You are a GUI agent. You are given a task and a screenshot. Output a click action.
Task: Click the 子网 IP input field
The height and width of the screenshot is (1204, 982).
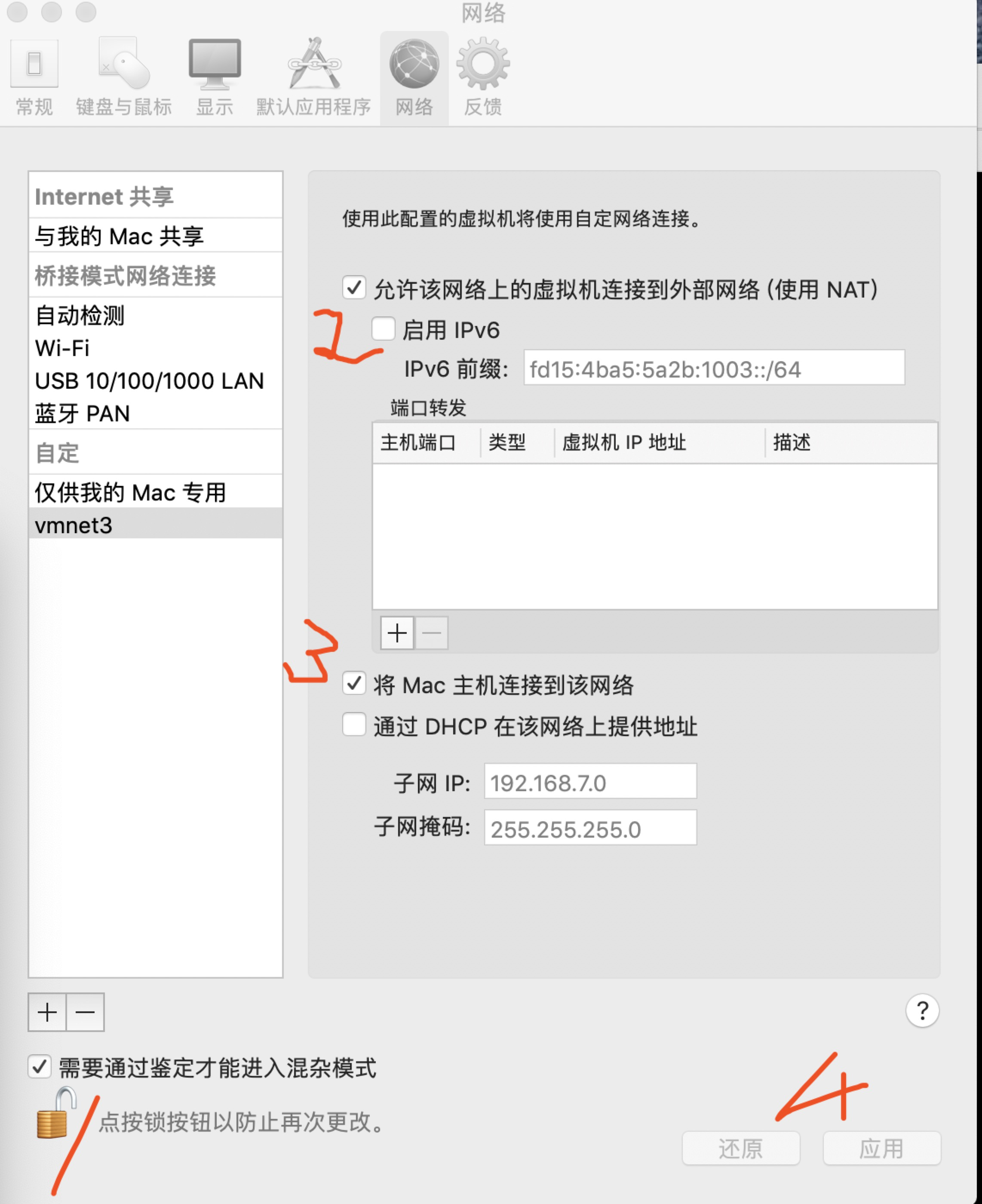[591, 781]
